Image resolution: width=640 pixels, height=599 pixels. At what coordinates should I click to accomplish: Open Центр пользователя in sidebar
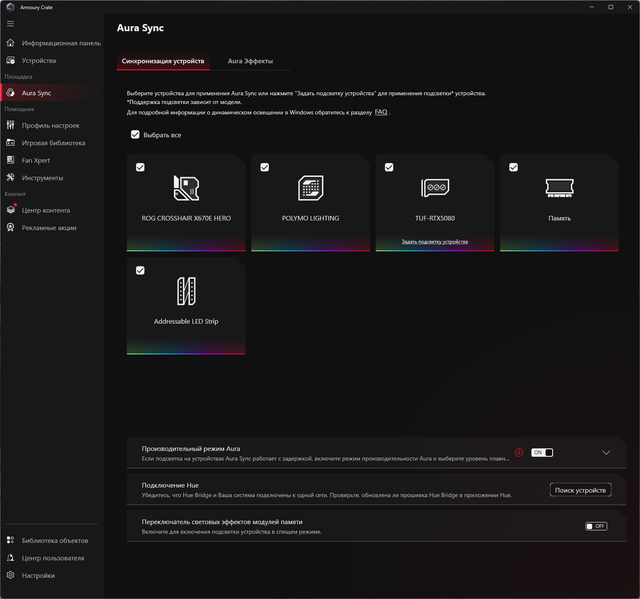pyautogui.click(x=52, y=558)
